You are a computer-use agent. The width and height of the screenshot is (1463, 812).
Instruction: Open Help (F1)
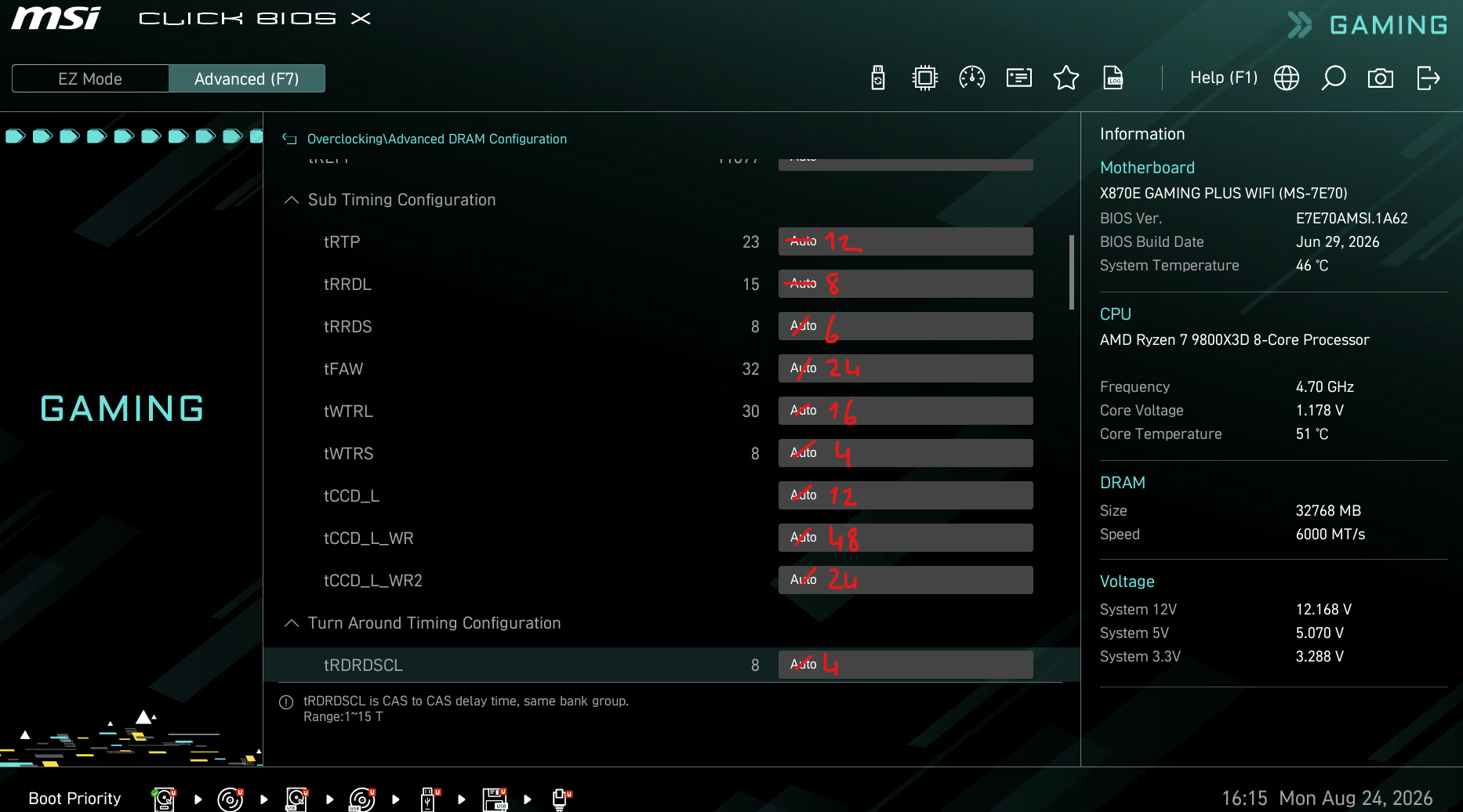(1224, 78)
